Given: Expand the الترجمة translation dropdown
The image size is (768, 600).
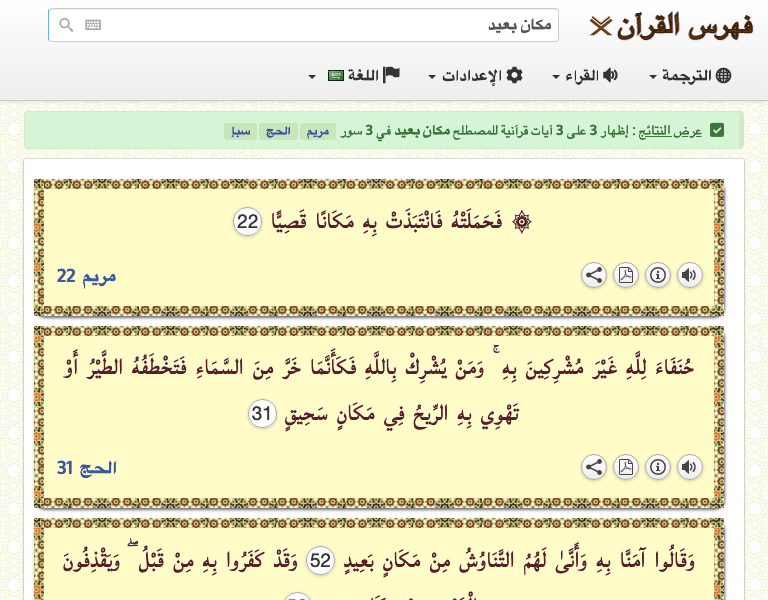Looking at the screenshot, I should 690,76.
